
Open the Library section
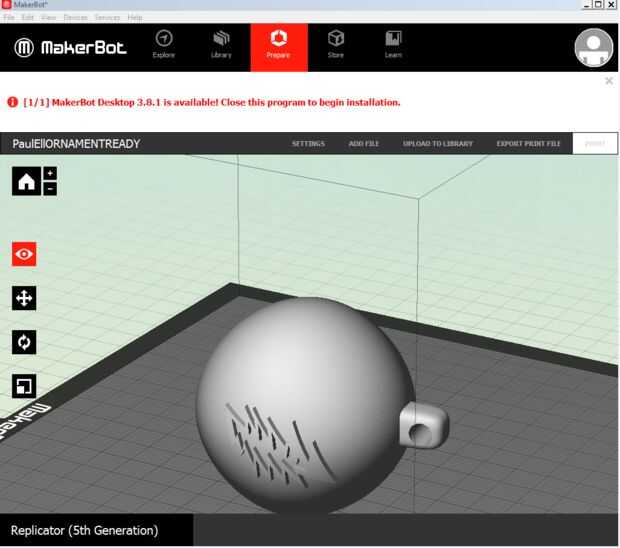(221, 45)
